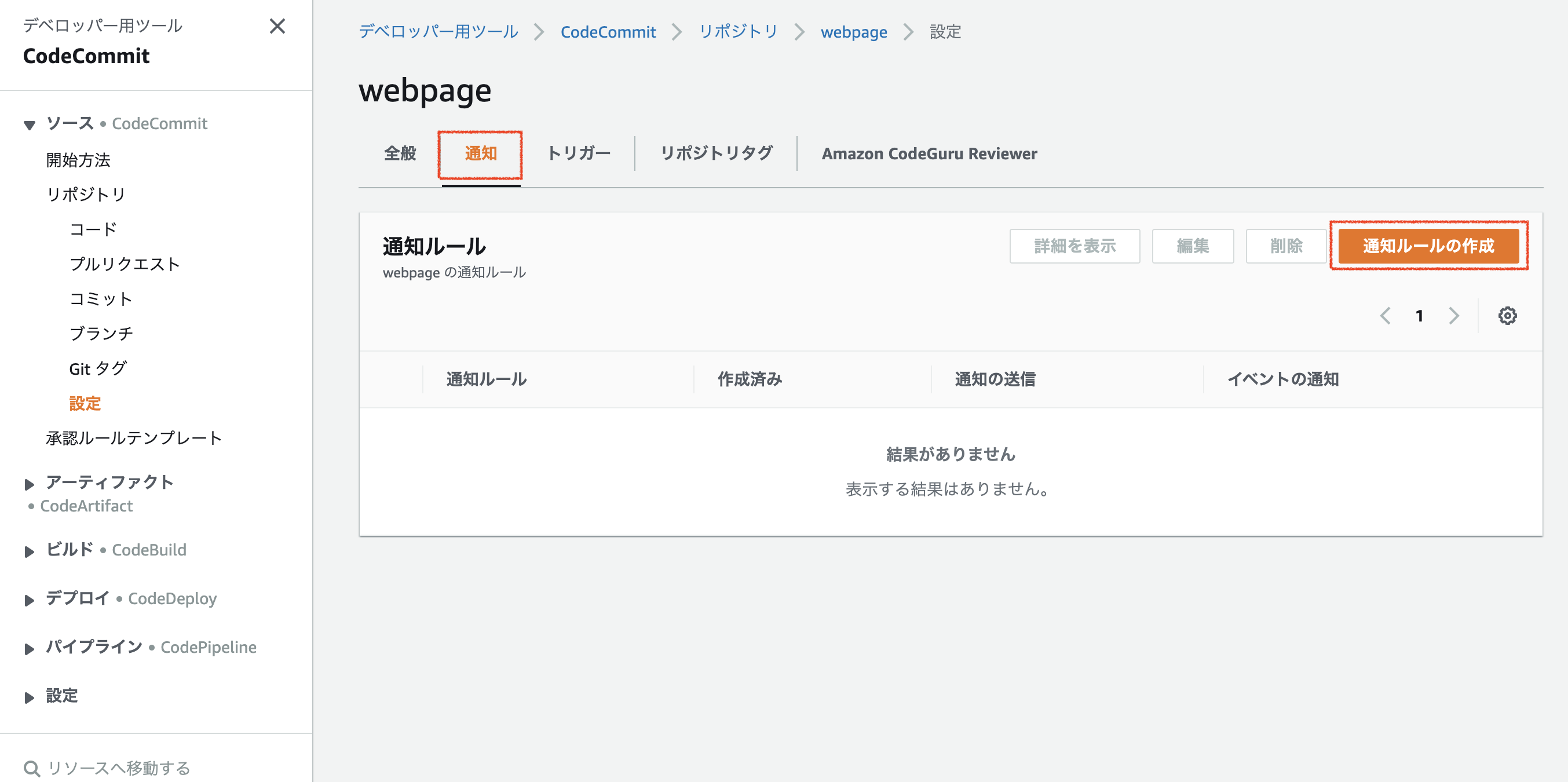Expand the パイプライン CodePipeline section
The height and width of the screenshot is (782, 1568).
coord(29,649)
